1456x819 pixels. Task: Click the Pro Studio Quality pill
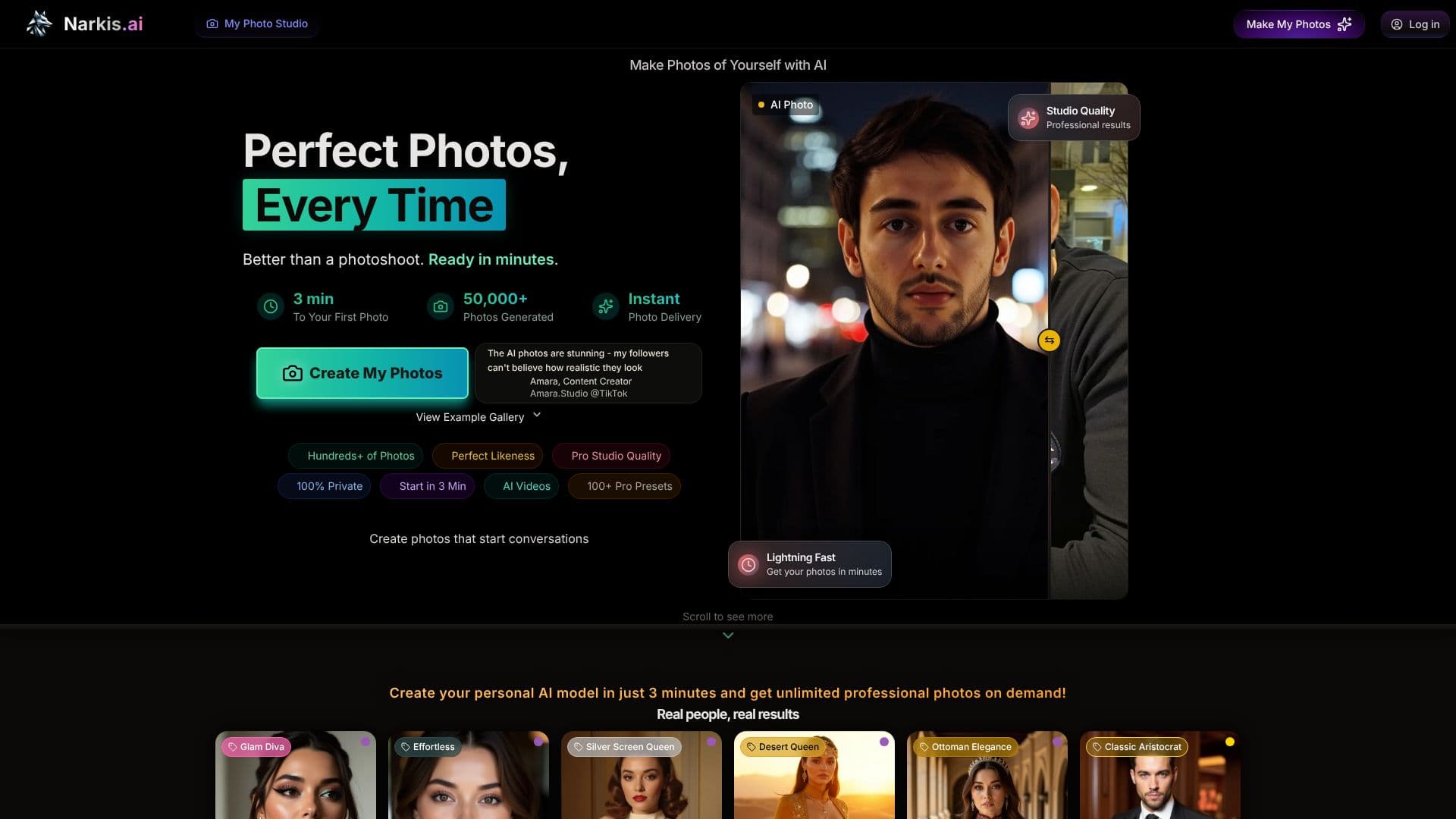[x=611, y=456]
